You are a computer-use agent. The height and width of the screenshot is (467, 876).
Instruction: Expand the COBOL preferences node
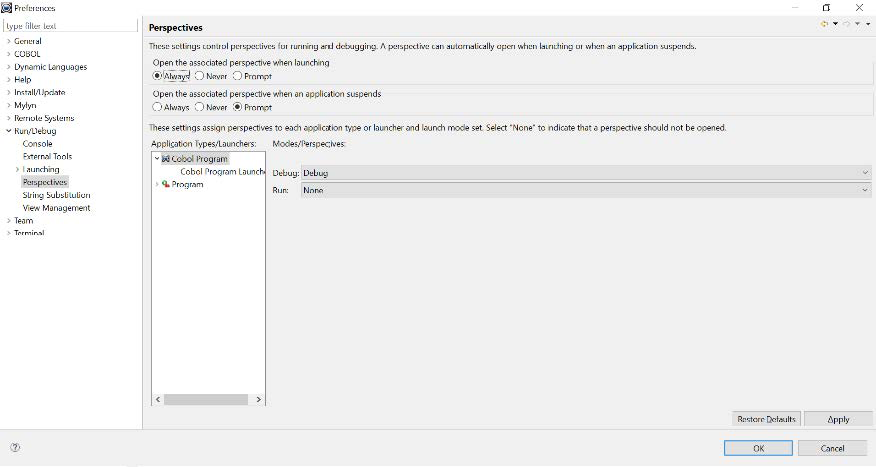(x=8, y=54)
